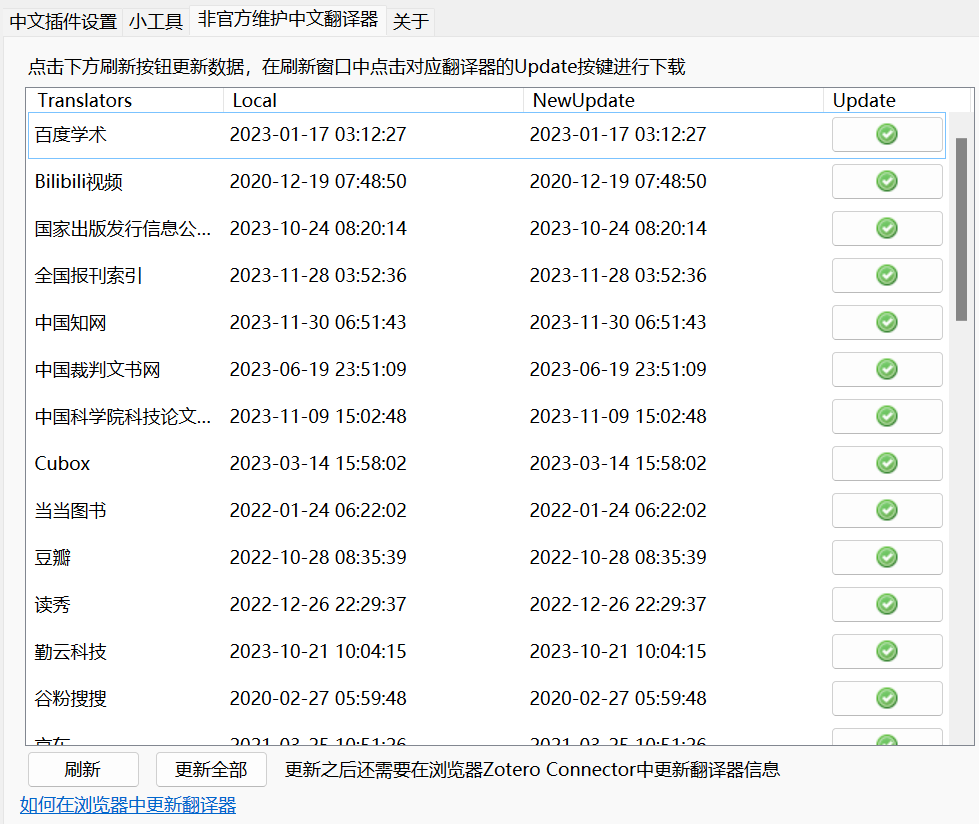Click Local date 2022-01-24 06:22:02
This screenshot has height=824, width=979.
coord(318,511)
